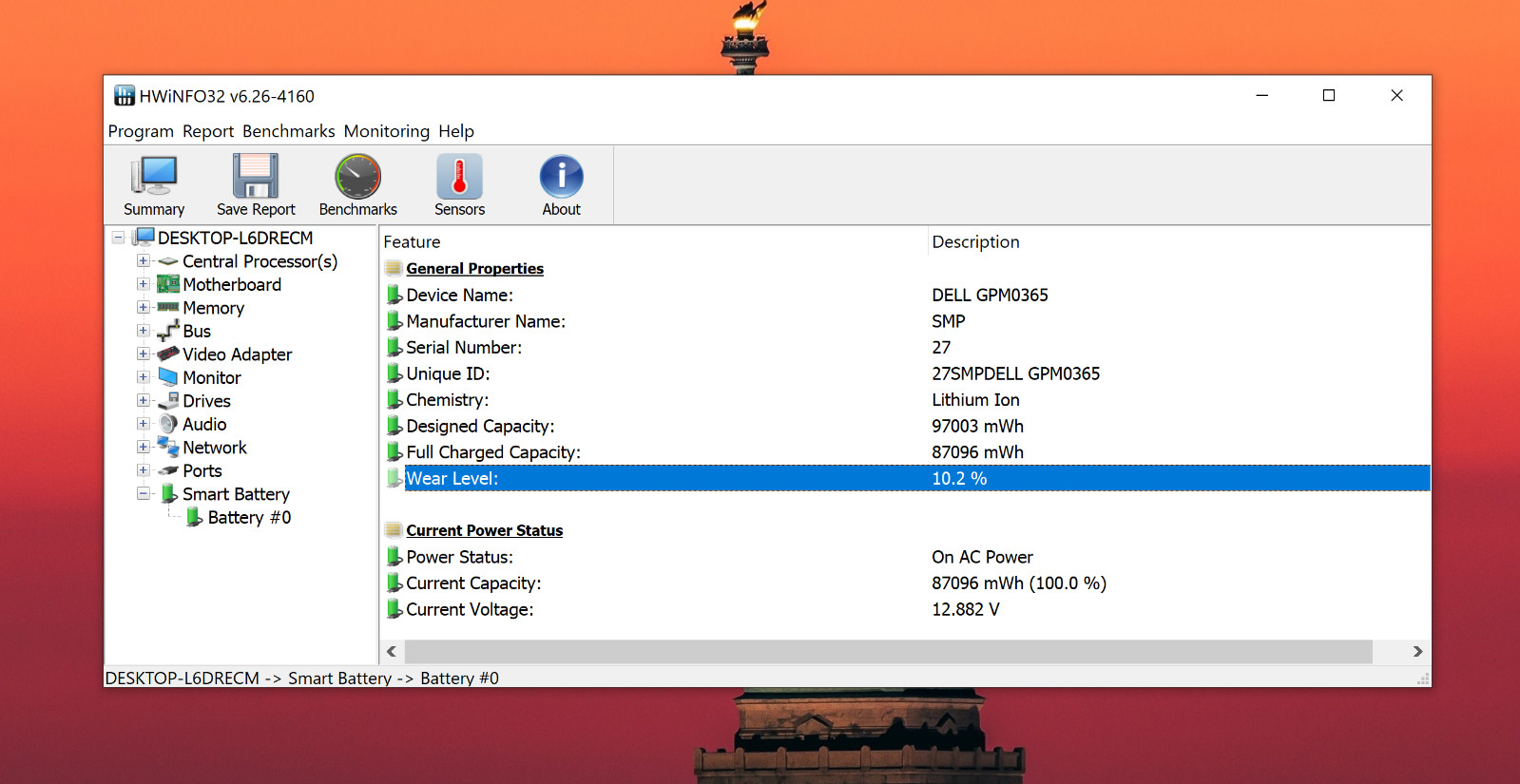Viewport: 1520px width, 784px height.
Task: Open the Monitoring menu
Action: [x=387, y=131]
